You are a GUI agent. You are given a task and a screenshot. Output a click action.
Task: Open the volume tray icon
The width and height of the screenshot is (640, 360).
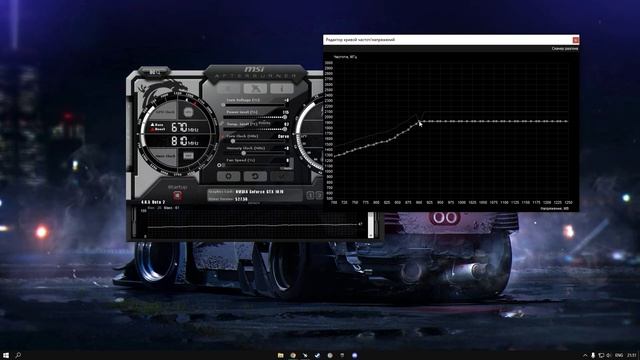(x=609, y=356)
